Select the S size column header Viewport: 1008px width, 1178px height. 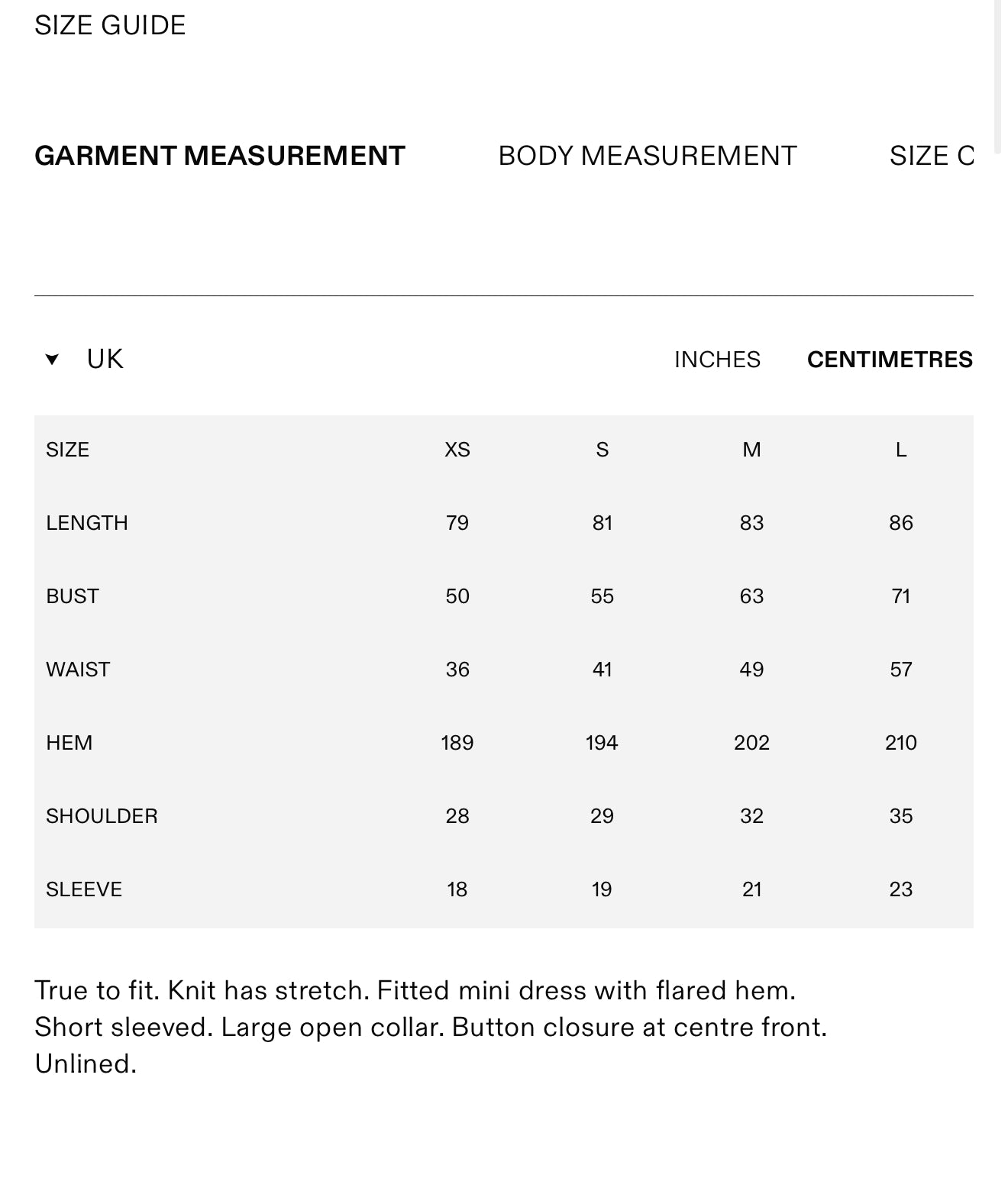point(603,450)
